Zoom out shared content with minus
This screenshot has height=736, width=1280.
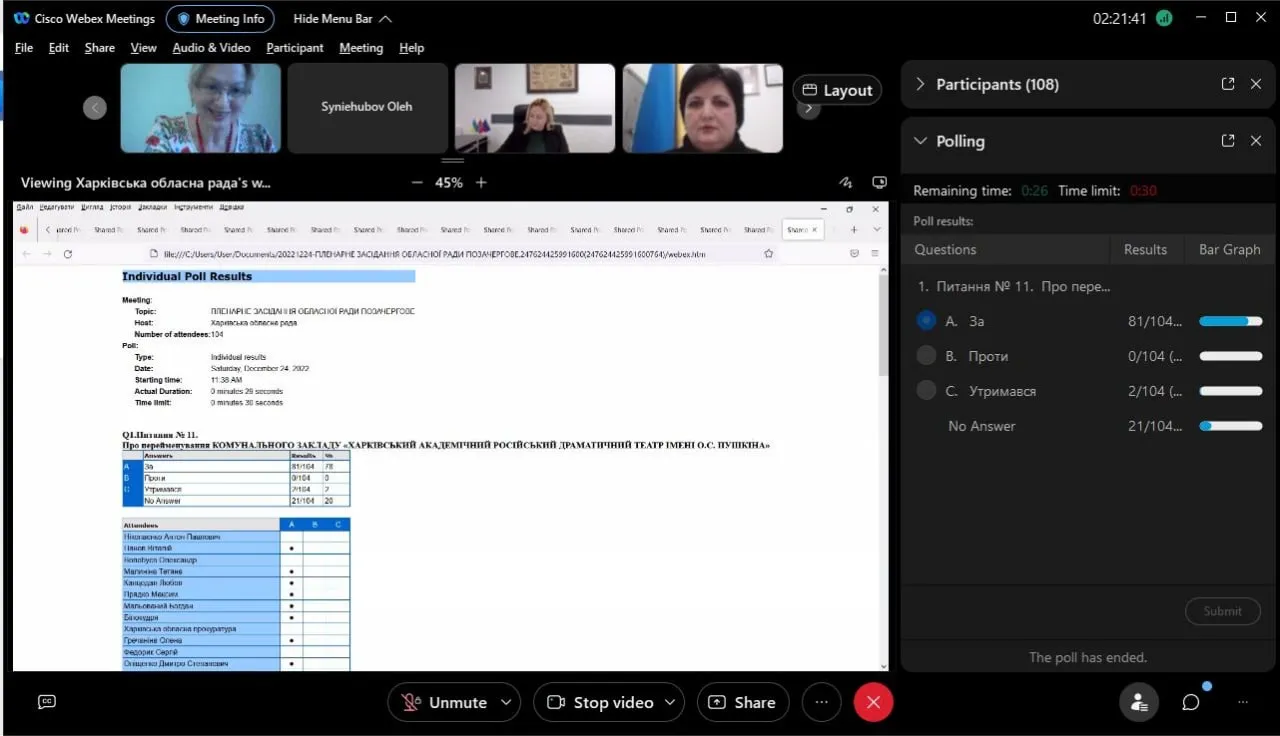417,183
